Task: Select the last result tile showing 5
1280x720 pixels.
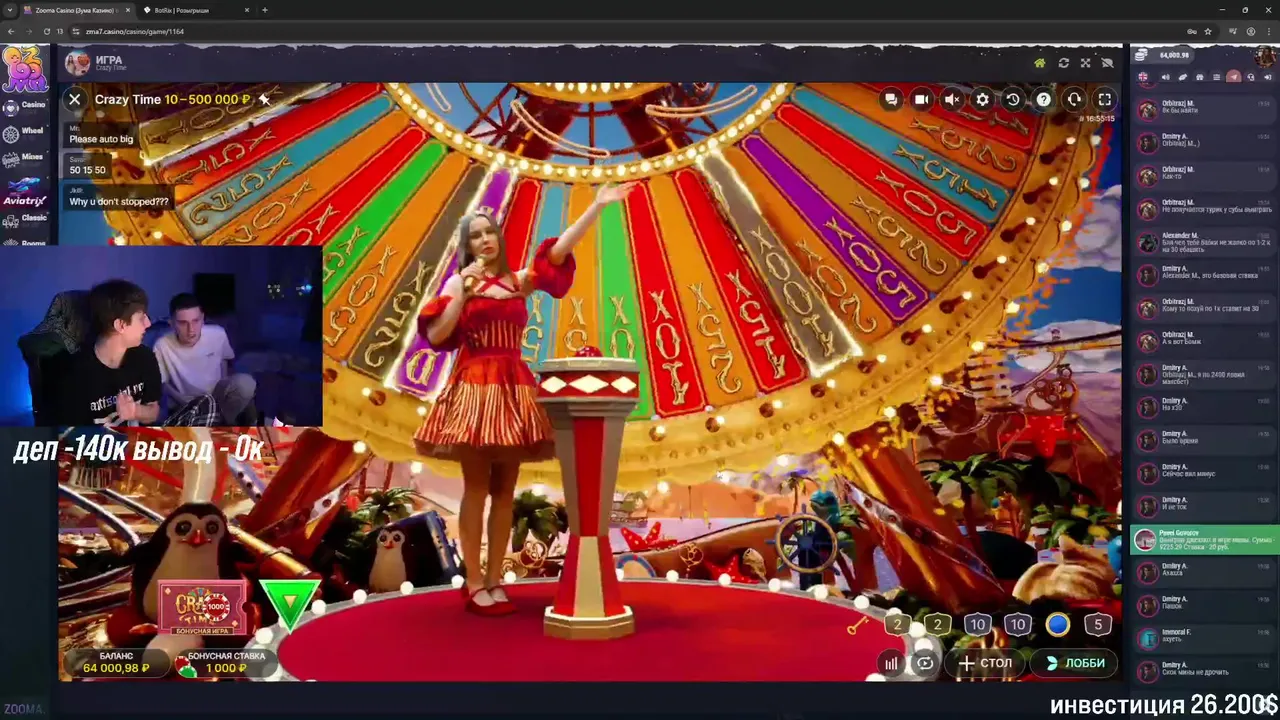Action: (1097, 625)
